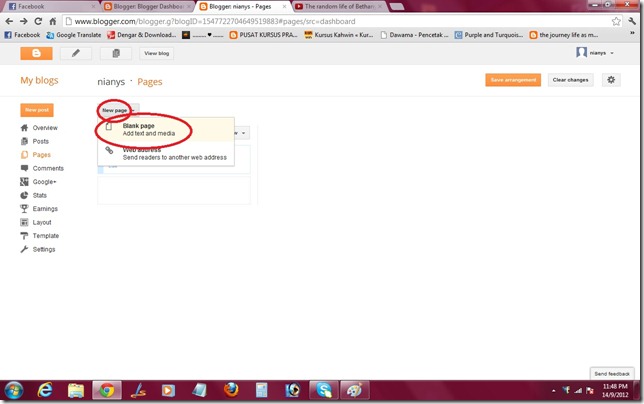Open a new browser tab

click(396, 7)
